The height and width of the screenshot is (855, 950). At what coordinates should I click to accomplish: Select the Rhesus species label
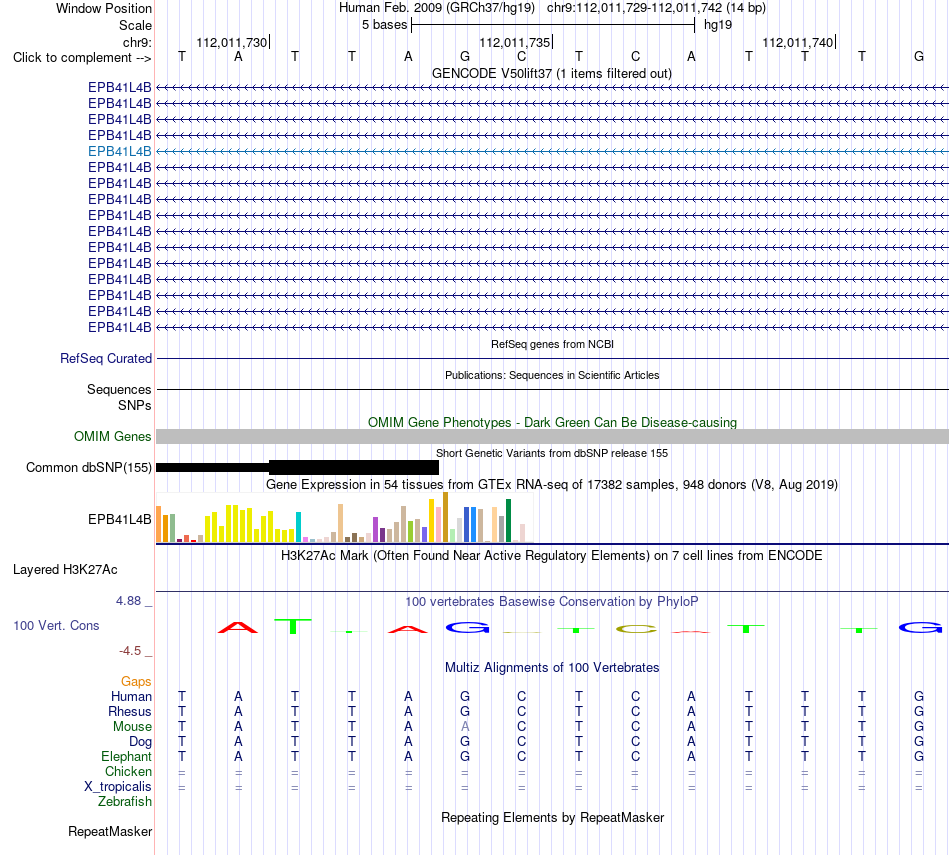coord(130,711)
